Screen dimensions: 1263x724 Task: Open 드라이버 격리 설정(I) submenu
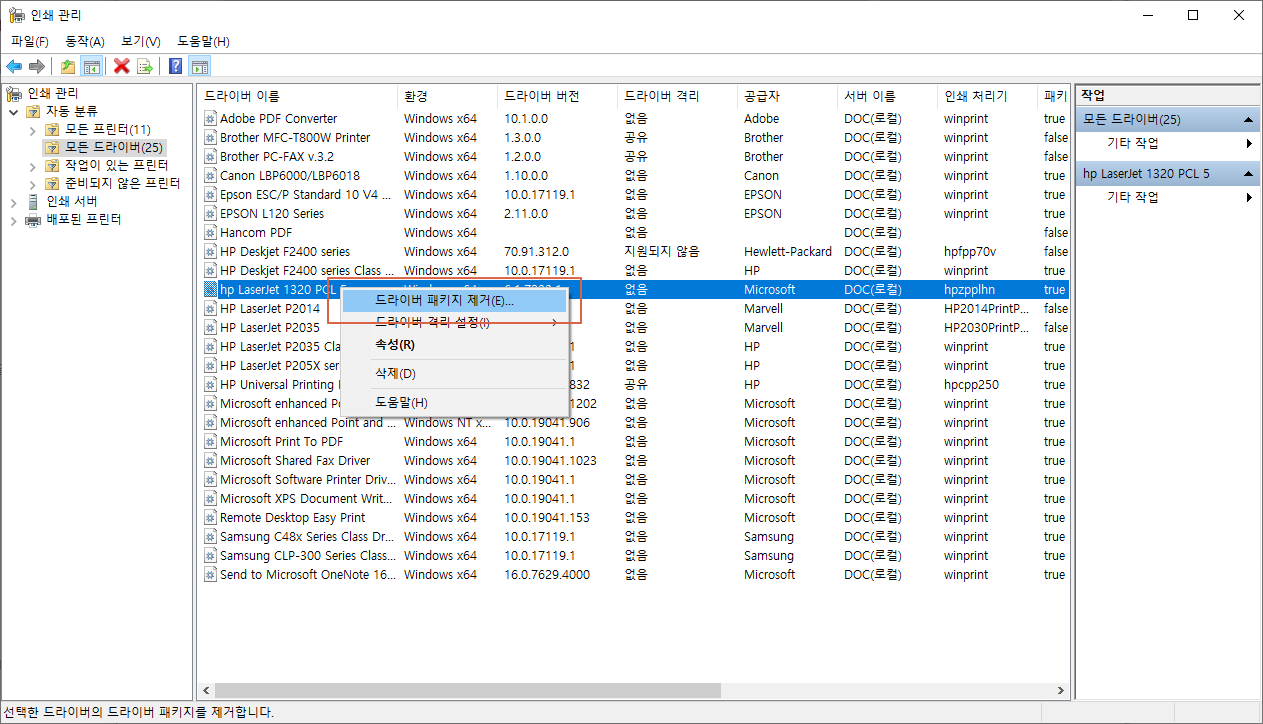(x=455, y=322)
